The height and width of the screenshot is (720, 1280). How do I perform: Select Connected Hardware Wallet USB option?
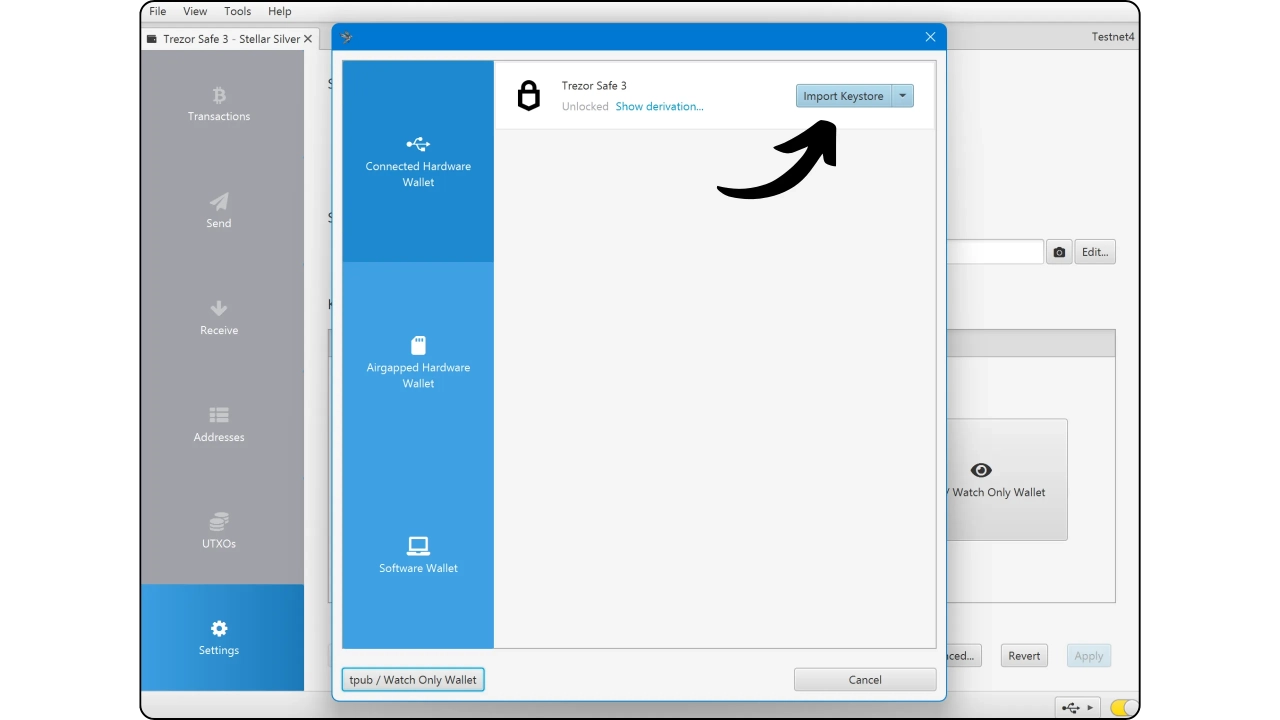(418, 161)
